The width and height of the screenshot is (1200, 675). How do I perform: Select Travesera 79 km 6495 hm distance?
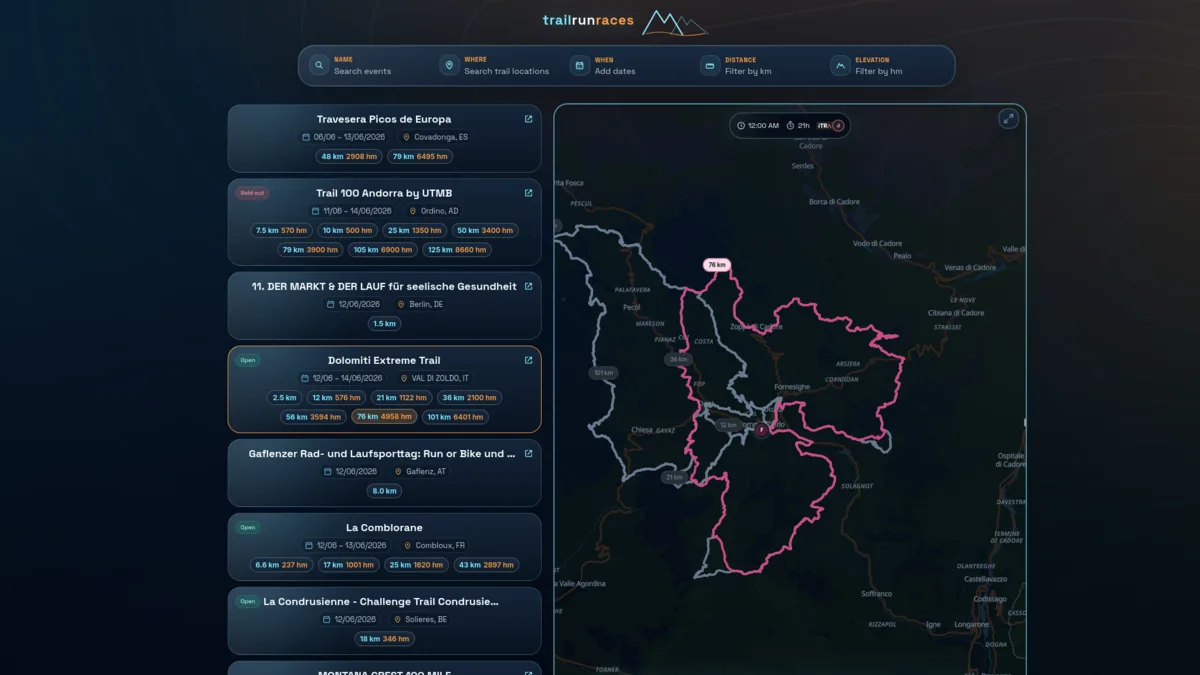point(420,156)
